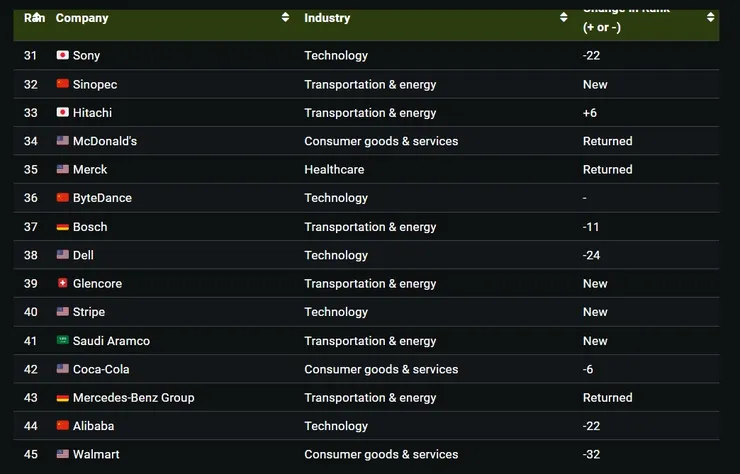The width and height of the screenshot is (740, 474).
Task: Click Alibaba in the company list
Action: [93, 426]
